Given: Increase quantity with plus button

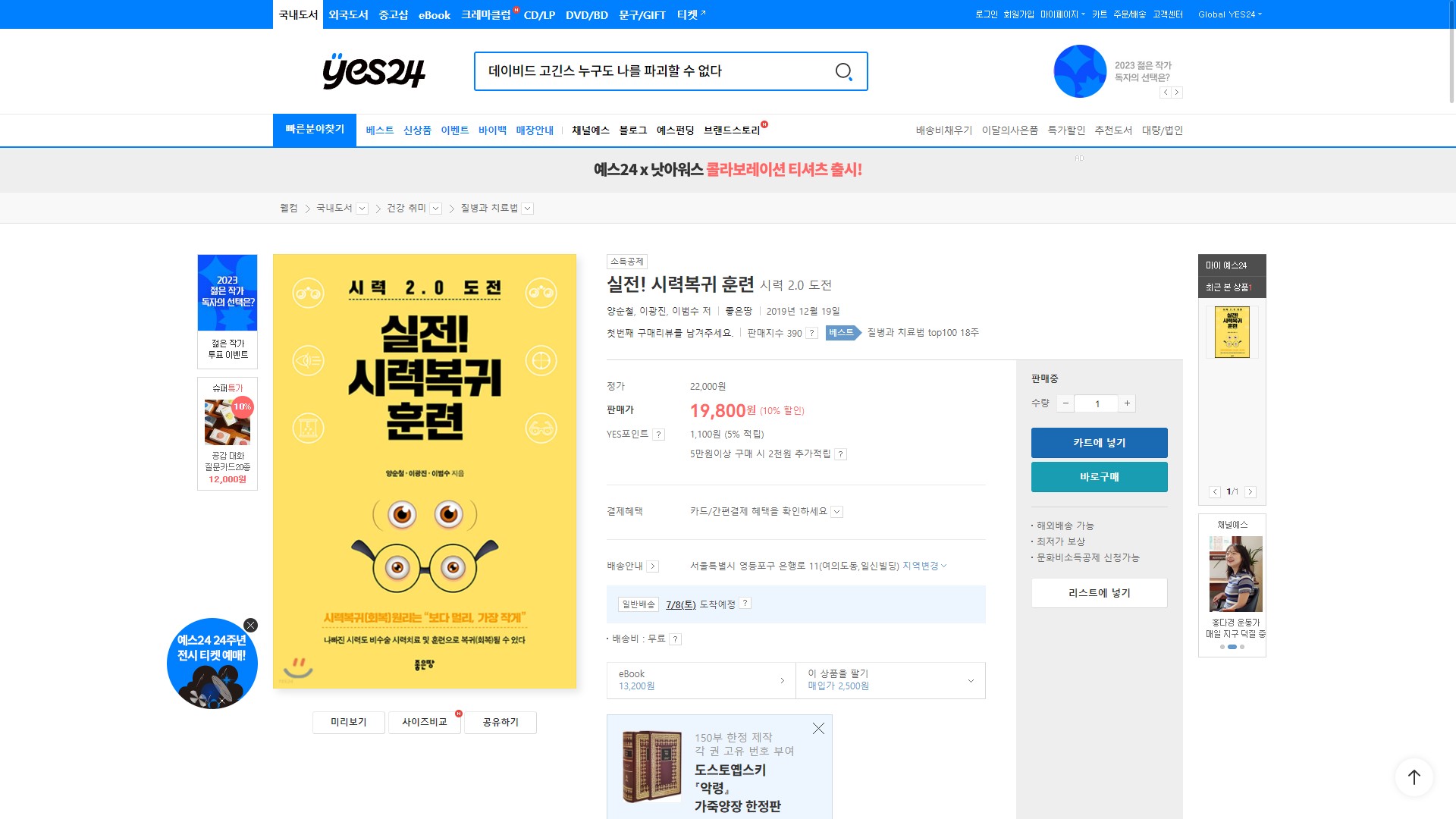Looking at the screenshot, I should pyautogui.click(x=1127, y=403).
